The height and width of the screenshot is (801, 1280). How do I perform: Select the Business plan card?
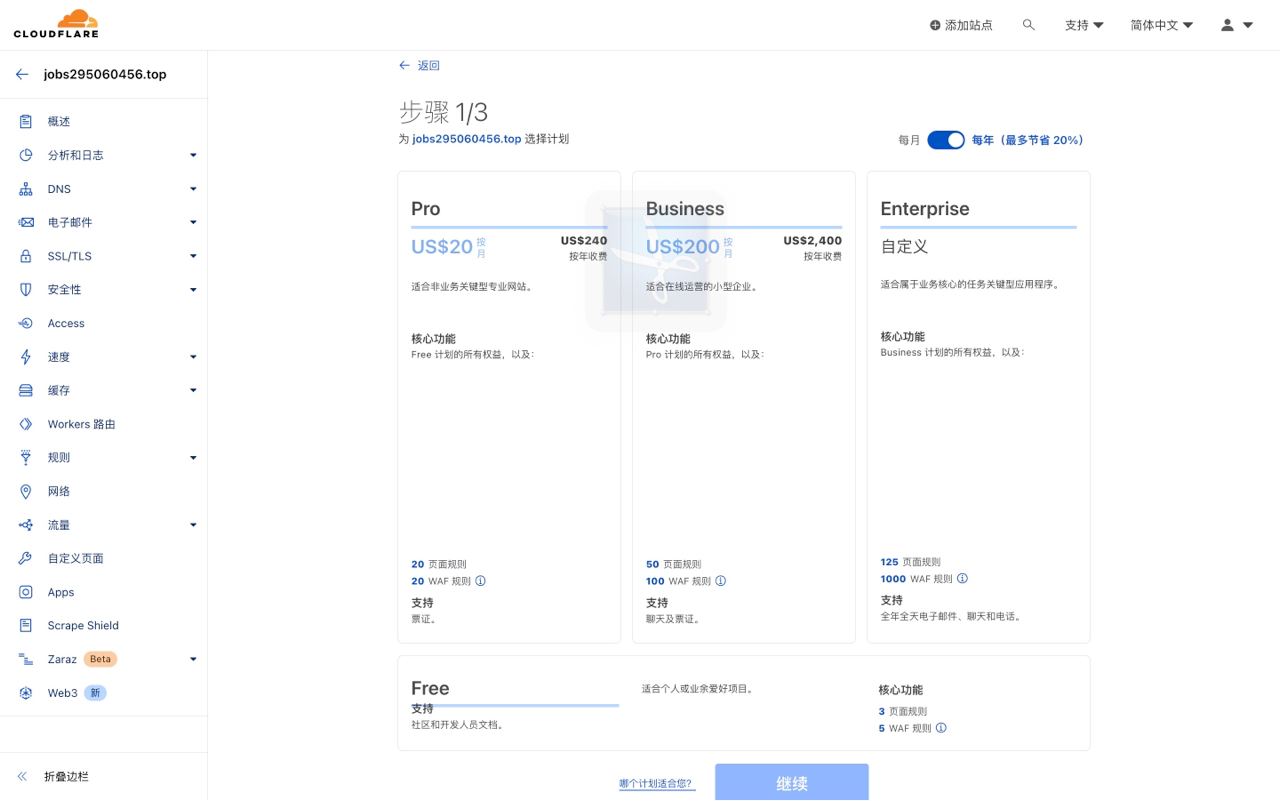tap(744, 407)
